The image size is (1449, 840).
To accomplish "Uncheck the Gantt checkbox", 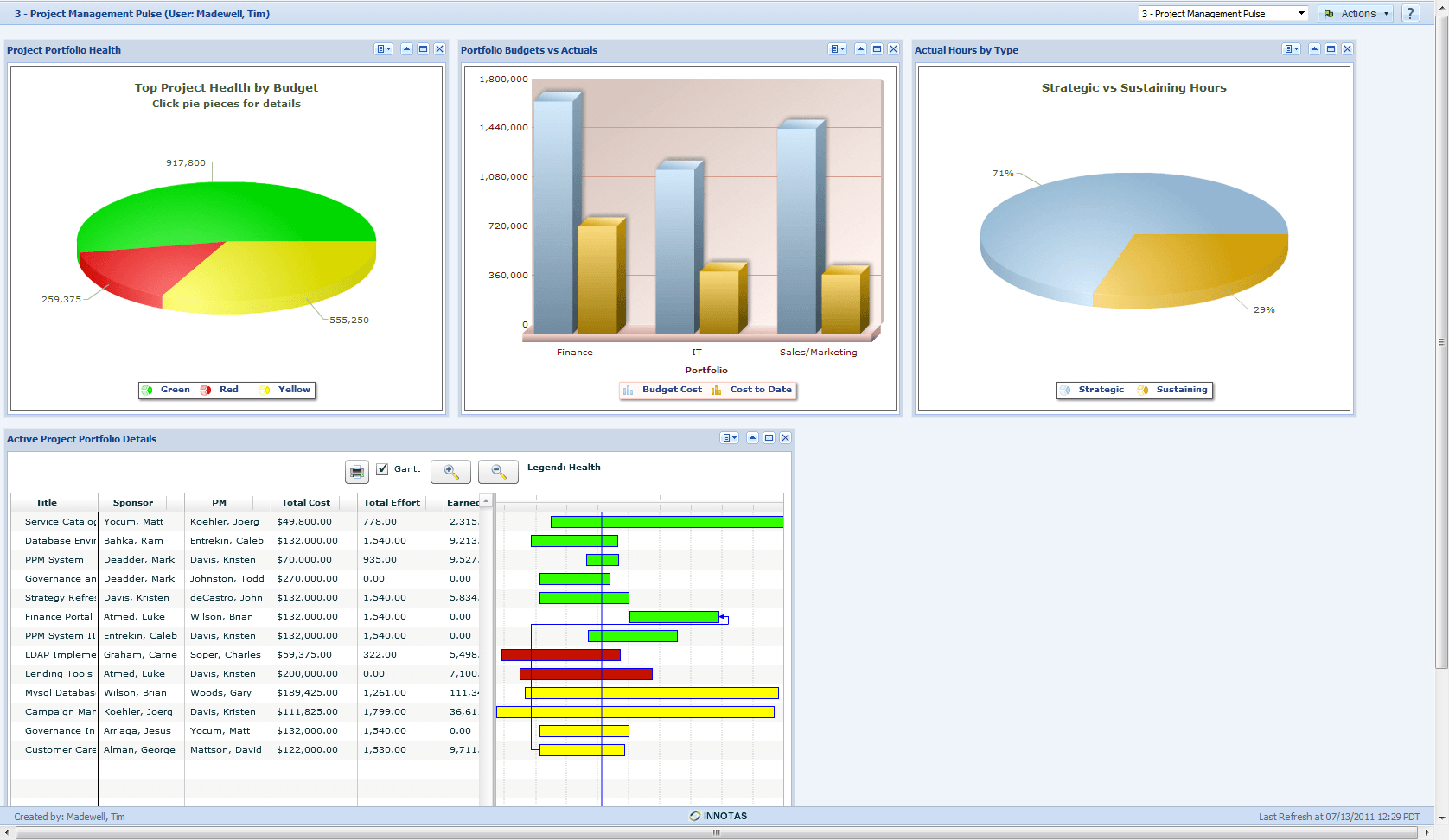I will coord(382,469).
